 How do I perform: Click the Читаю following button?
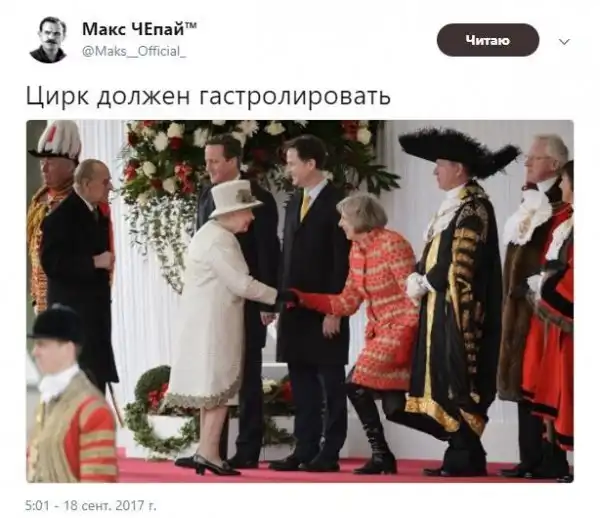click(488, 40)
